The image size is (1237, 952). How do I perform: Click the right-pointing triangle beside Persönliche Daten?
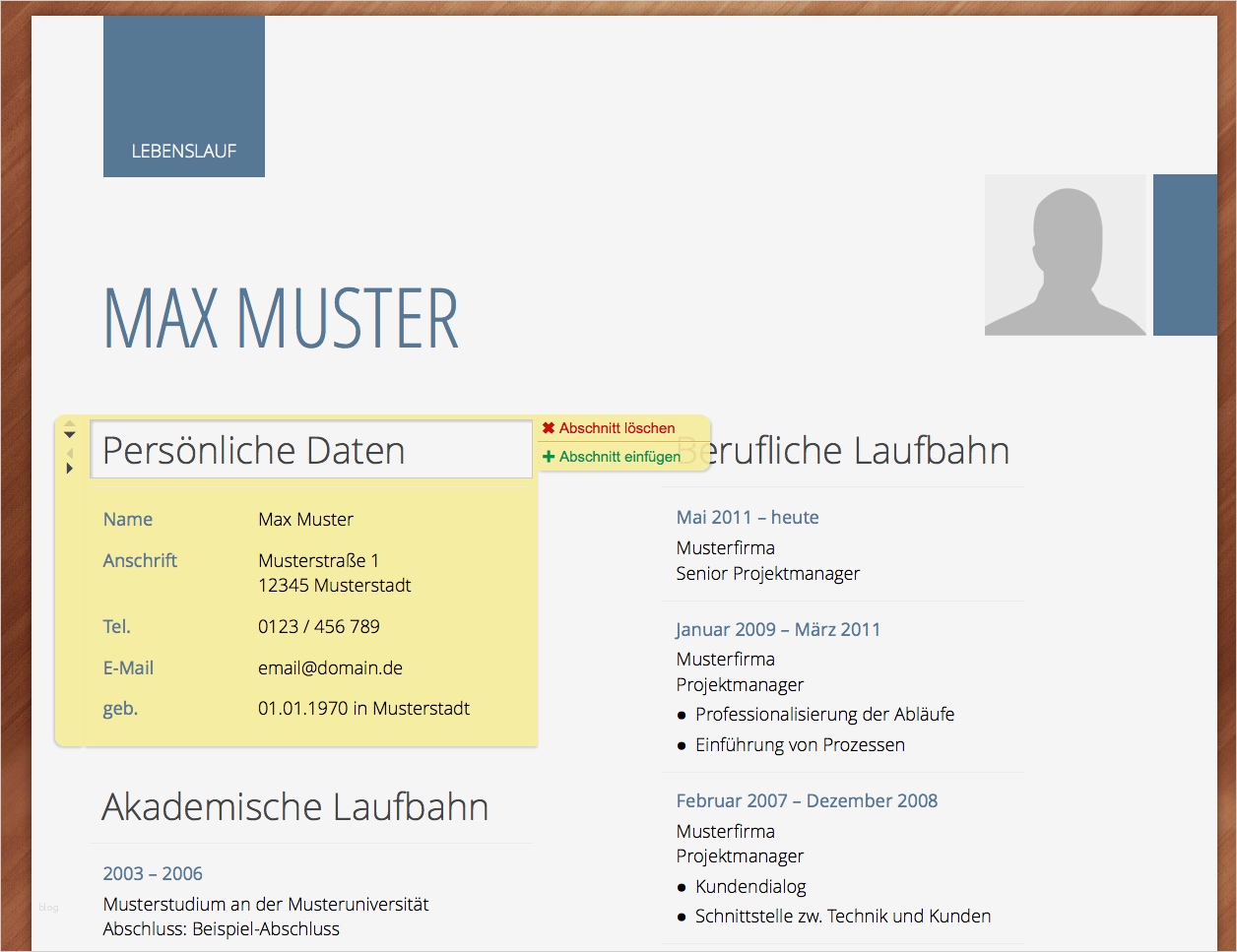[69, 468]
